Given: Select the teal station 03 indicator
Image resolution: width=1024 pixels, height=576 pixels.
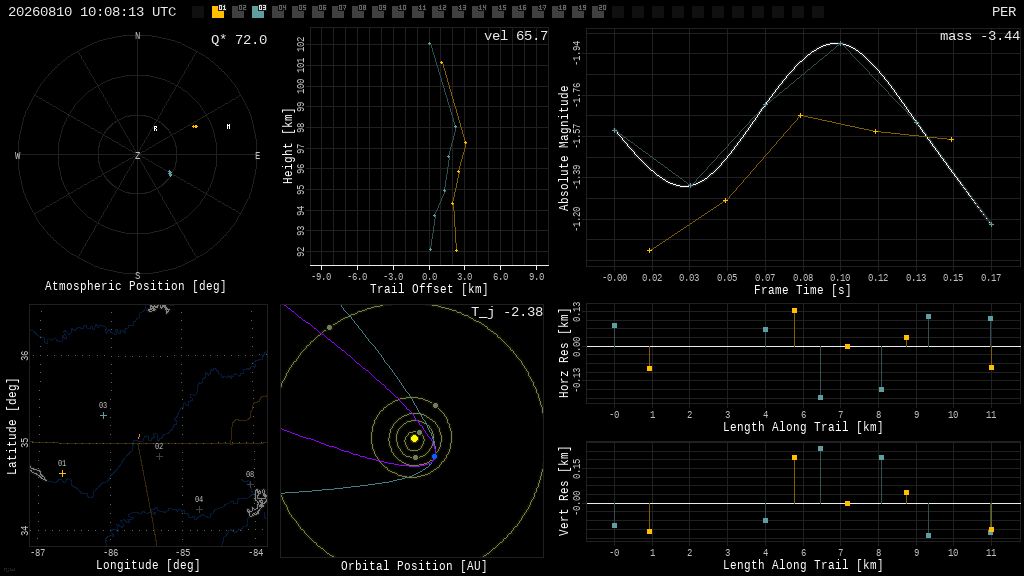Looking at the screenshot, I should point(258,12).
